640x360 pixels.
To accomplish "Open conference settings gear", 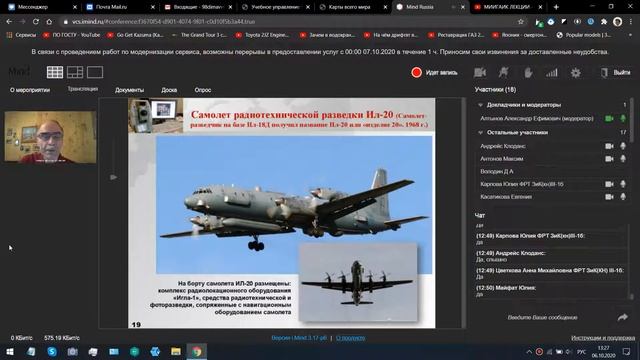I will (576, 73).
